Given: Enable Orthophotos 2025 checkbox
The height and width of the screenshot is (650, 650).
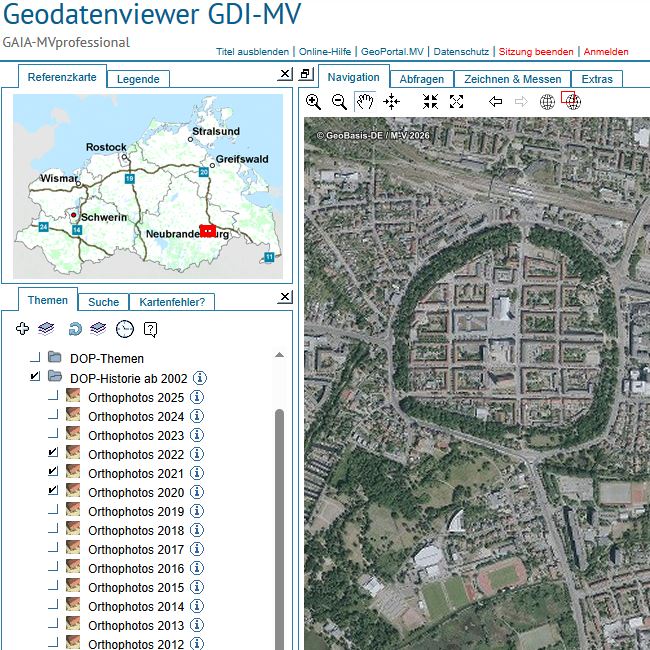Looking at the screenshot, I should pos(53,395).
